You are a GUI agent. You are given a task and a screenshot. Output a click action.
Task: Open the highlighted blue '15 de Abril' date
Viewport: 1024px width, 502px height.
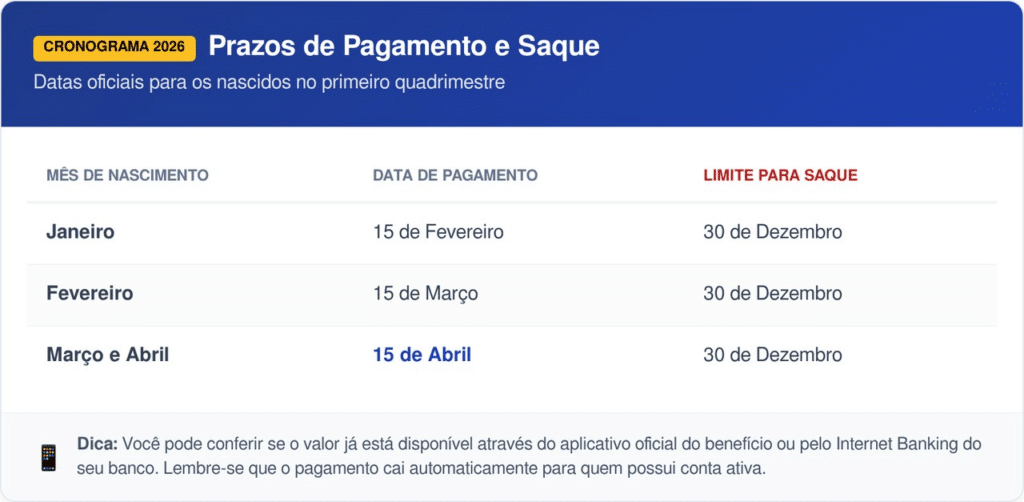(x=421, y=355)
